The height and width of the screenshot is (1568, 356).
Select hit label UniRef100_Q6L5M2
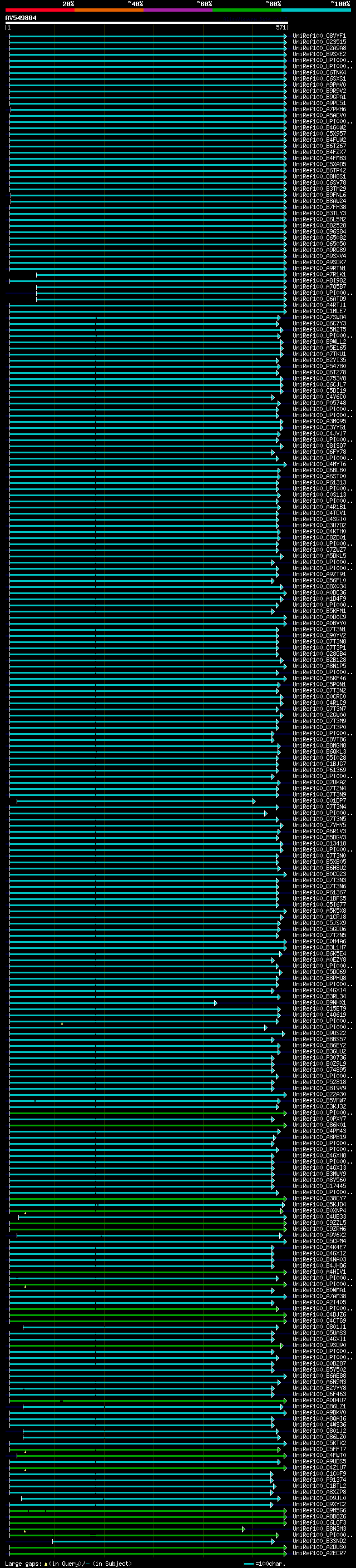pyautogui.click(x=319, y=219)
